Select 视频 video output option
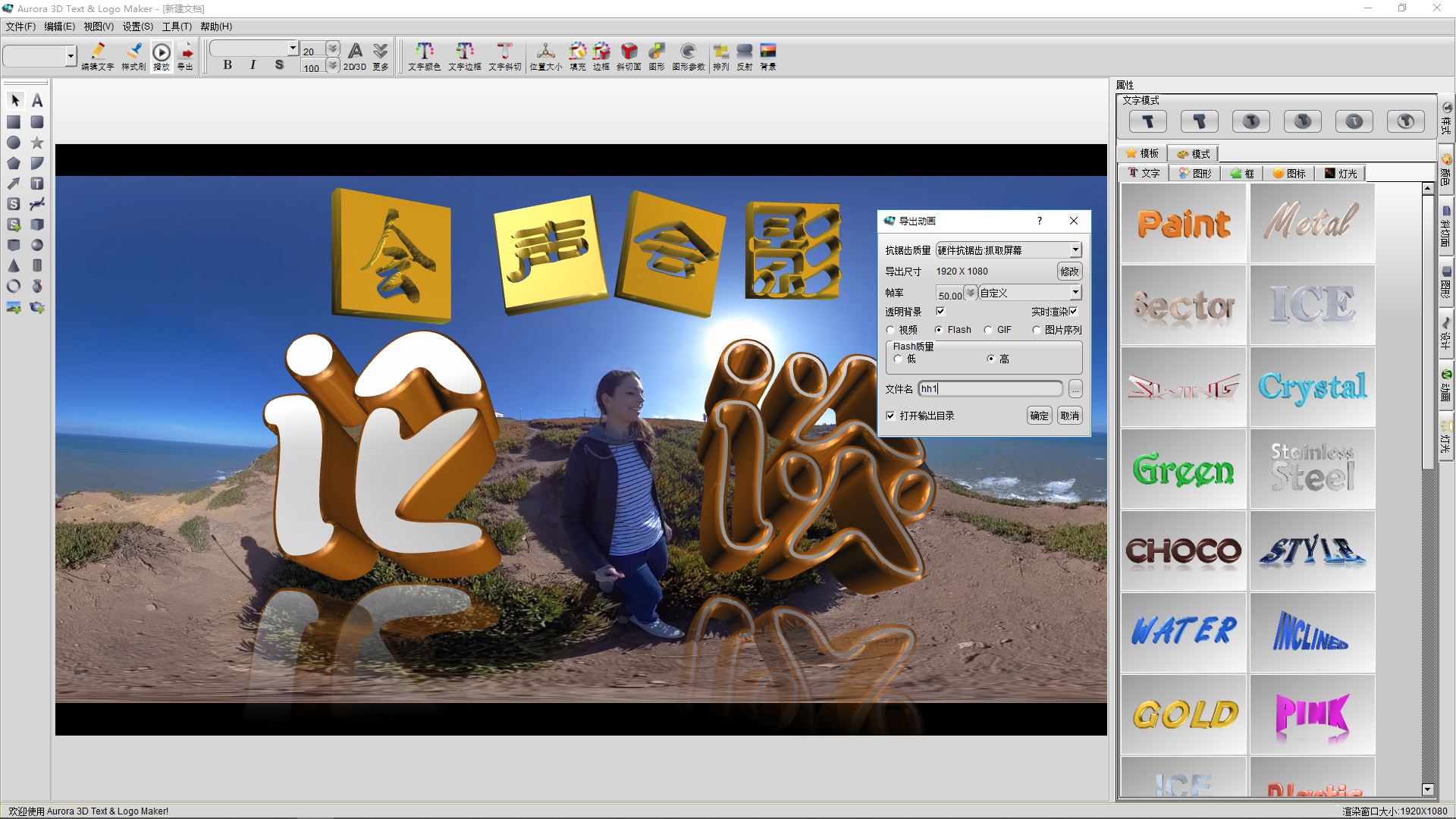The height and width of the screenshot is (819, 1456). 891,330
